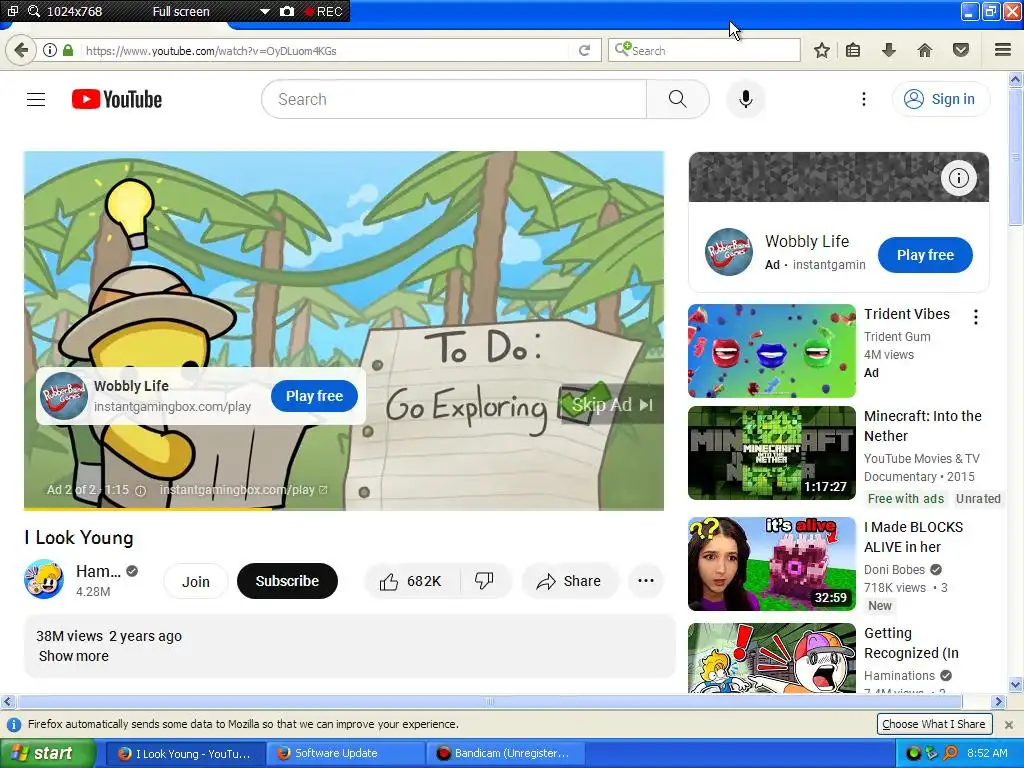Go back with Firefox back arrow

coord(21,50)
